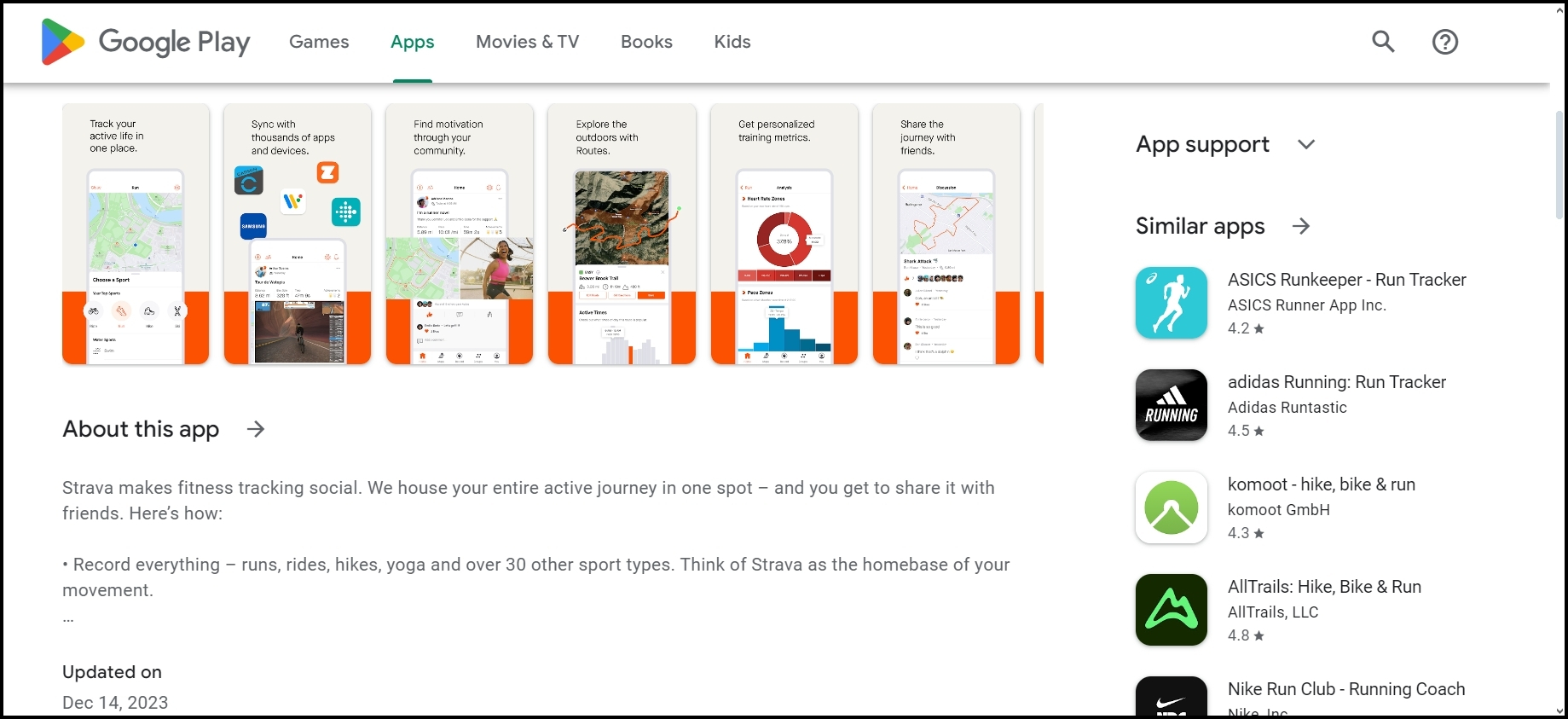
Task: Open the adidas Running app icon
Action: tap(1171, 405)
